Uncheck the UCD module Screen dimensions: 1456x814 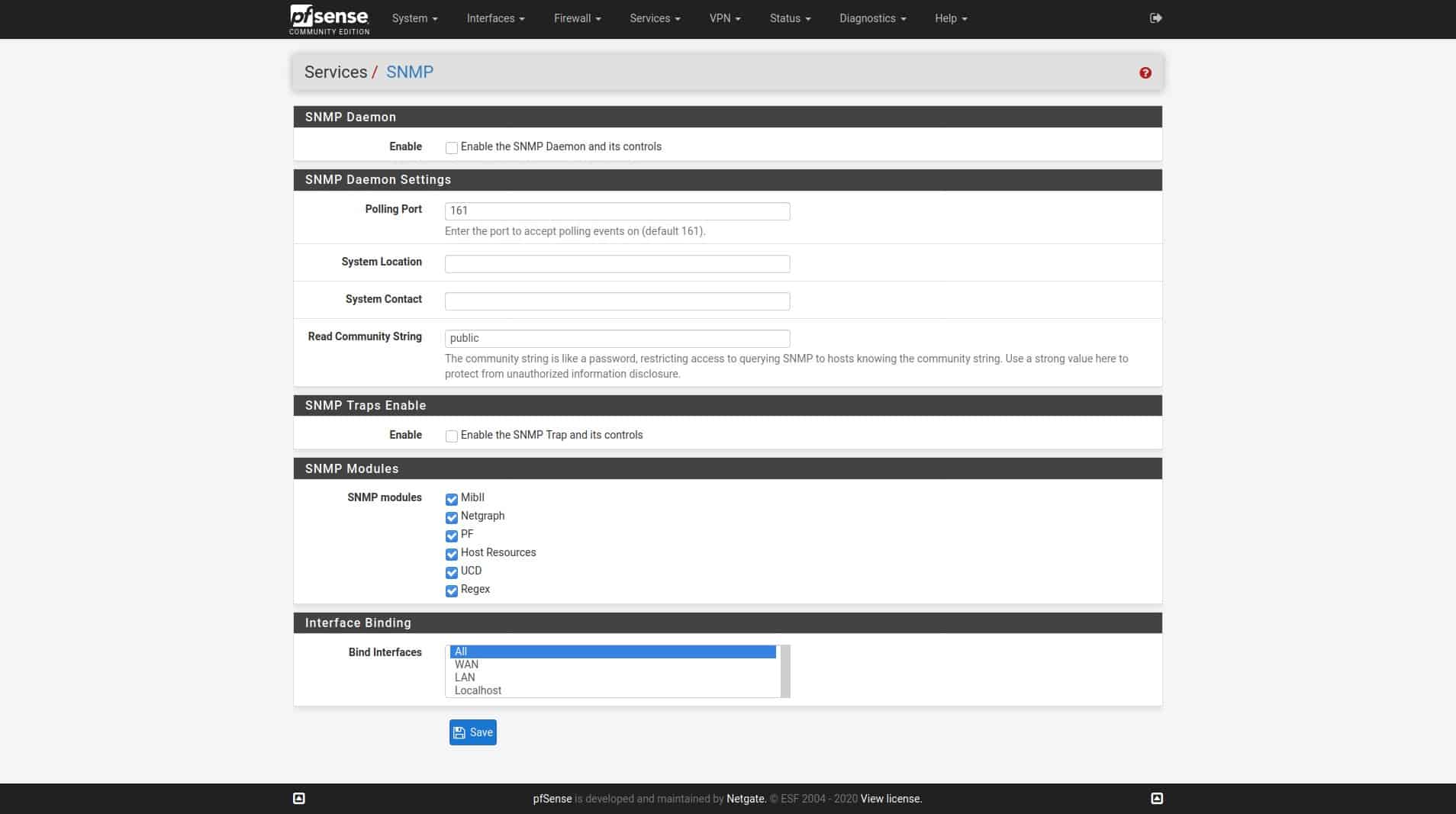pyautogui.click(x=452, y=572)
